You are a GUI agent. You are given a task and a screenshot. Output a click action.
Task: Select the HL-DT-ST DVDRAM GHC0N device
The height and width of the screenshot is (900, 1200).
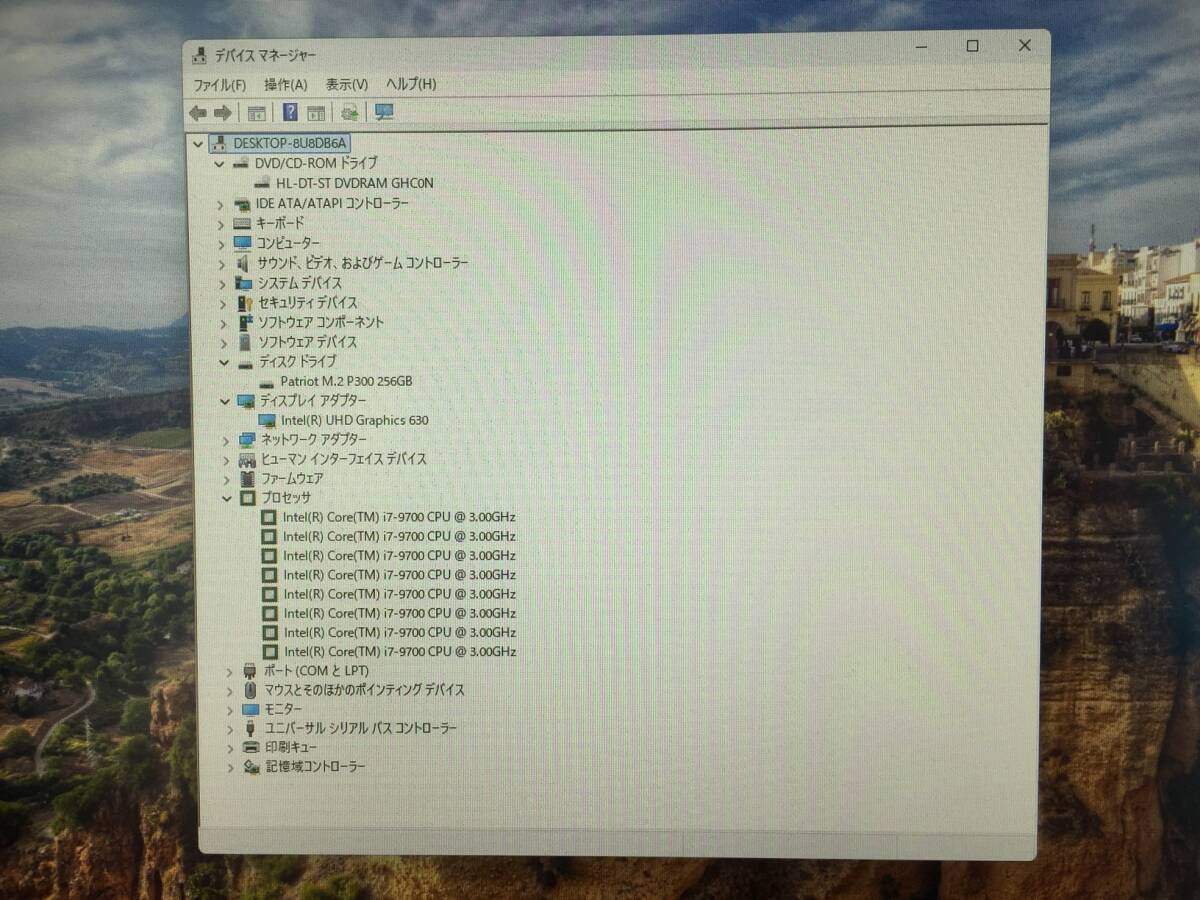coord(355,183)
